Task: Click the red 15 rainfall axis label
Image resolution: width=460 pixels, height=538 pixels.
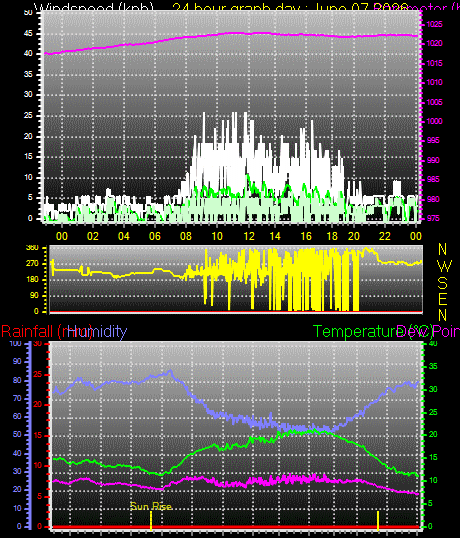Action: tap(37, 435)
